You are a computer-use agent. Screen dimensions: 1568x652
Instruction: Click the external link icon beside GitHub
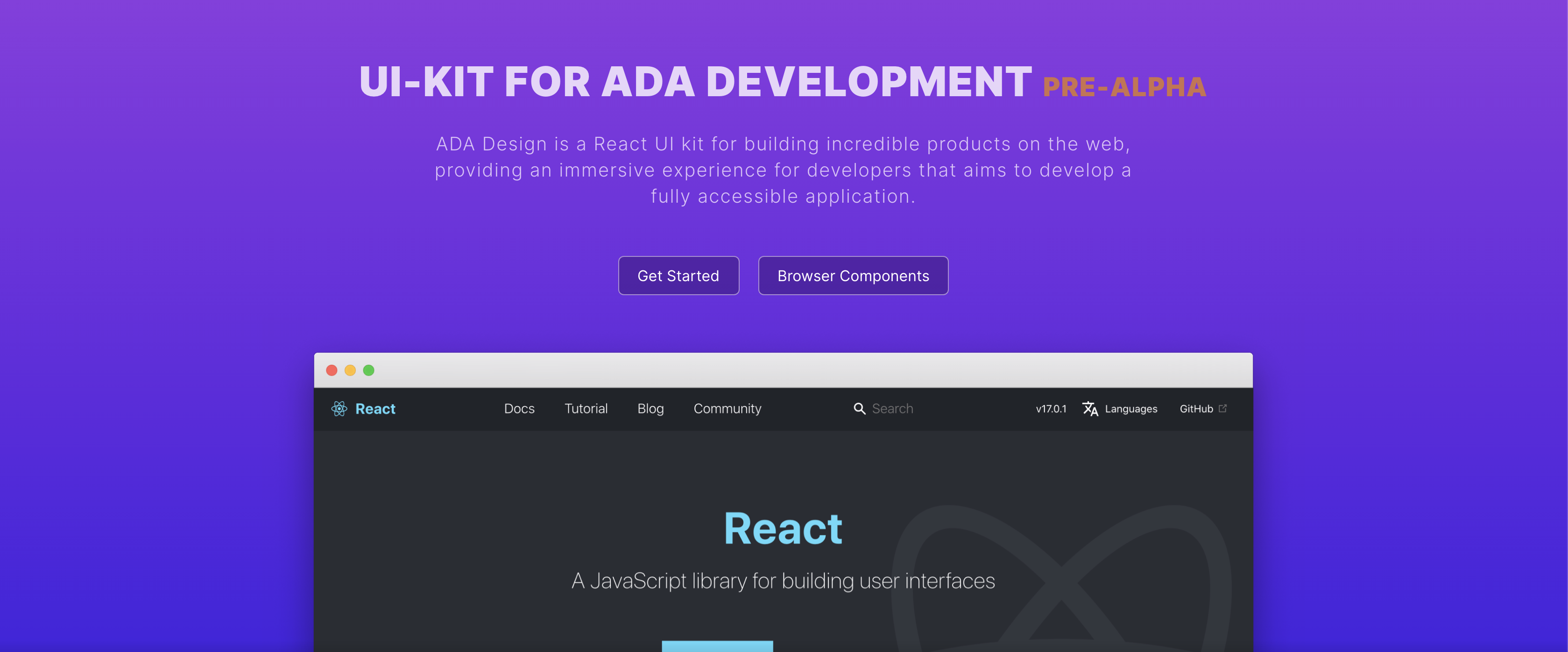pos(1223,409)
